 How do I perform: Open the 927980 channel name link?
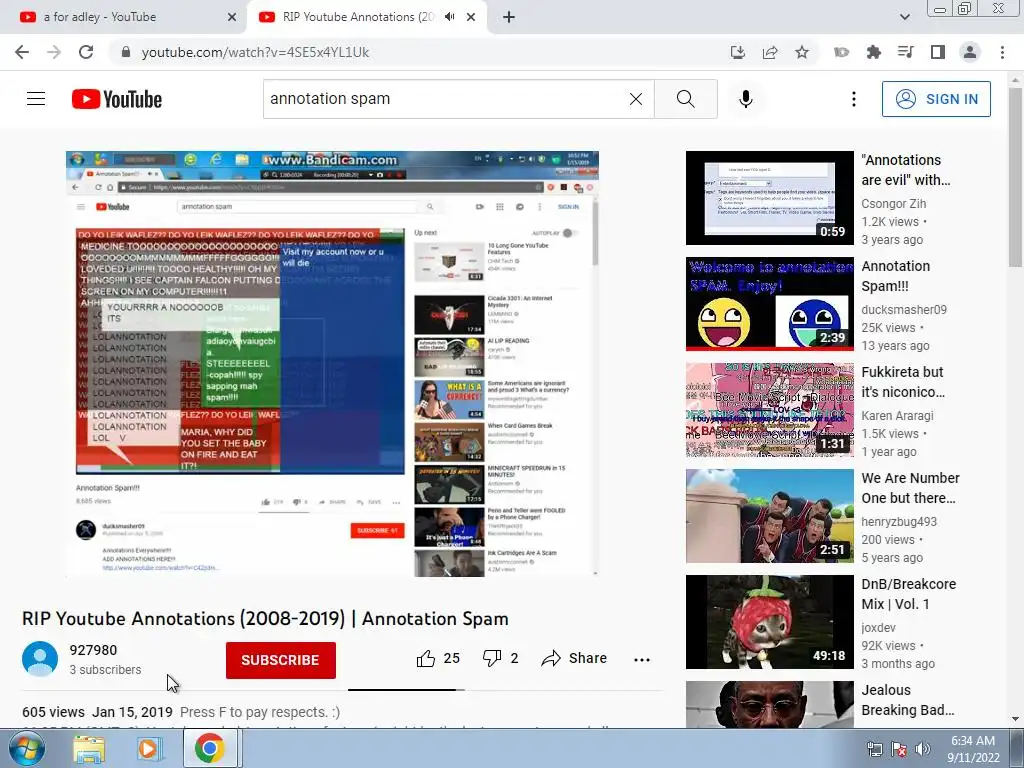tap(93, 650)
